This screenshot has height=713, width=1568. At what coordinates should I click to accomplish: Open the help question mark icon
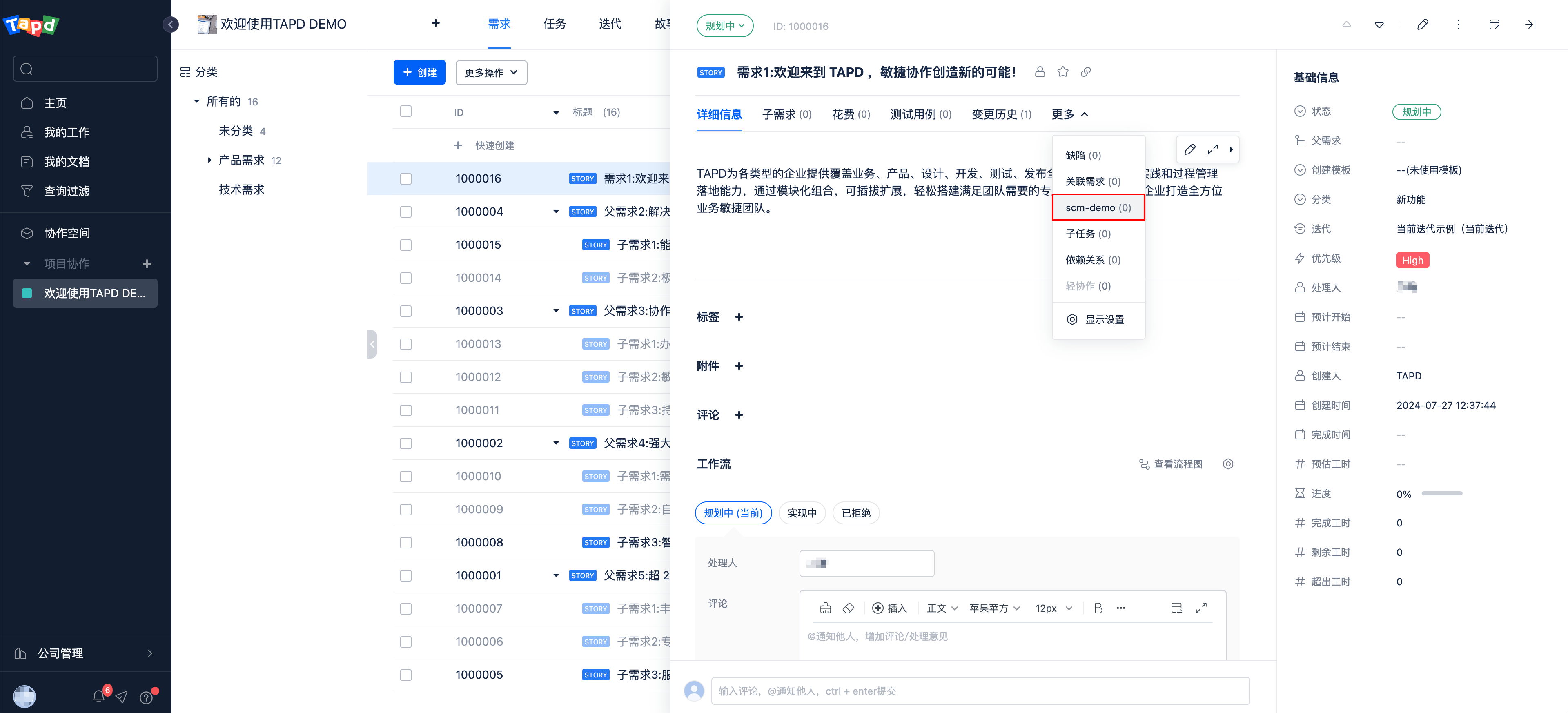tap(146, 697)
